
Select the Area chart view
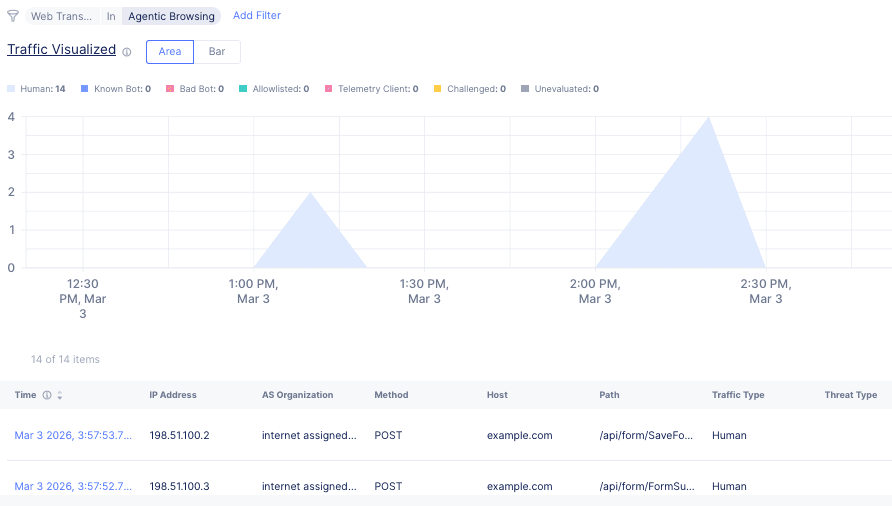point(170,52)
